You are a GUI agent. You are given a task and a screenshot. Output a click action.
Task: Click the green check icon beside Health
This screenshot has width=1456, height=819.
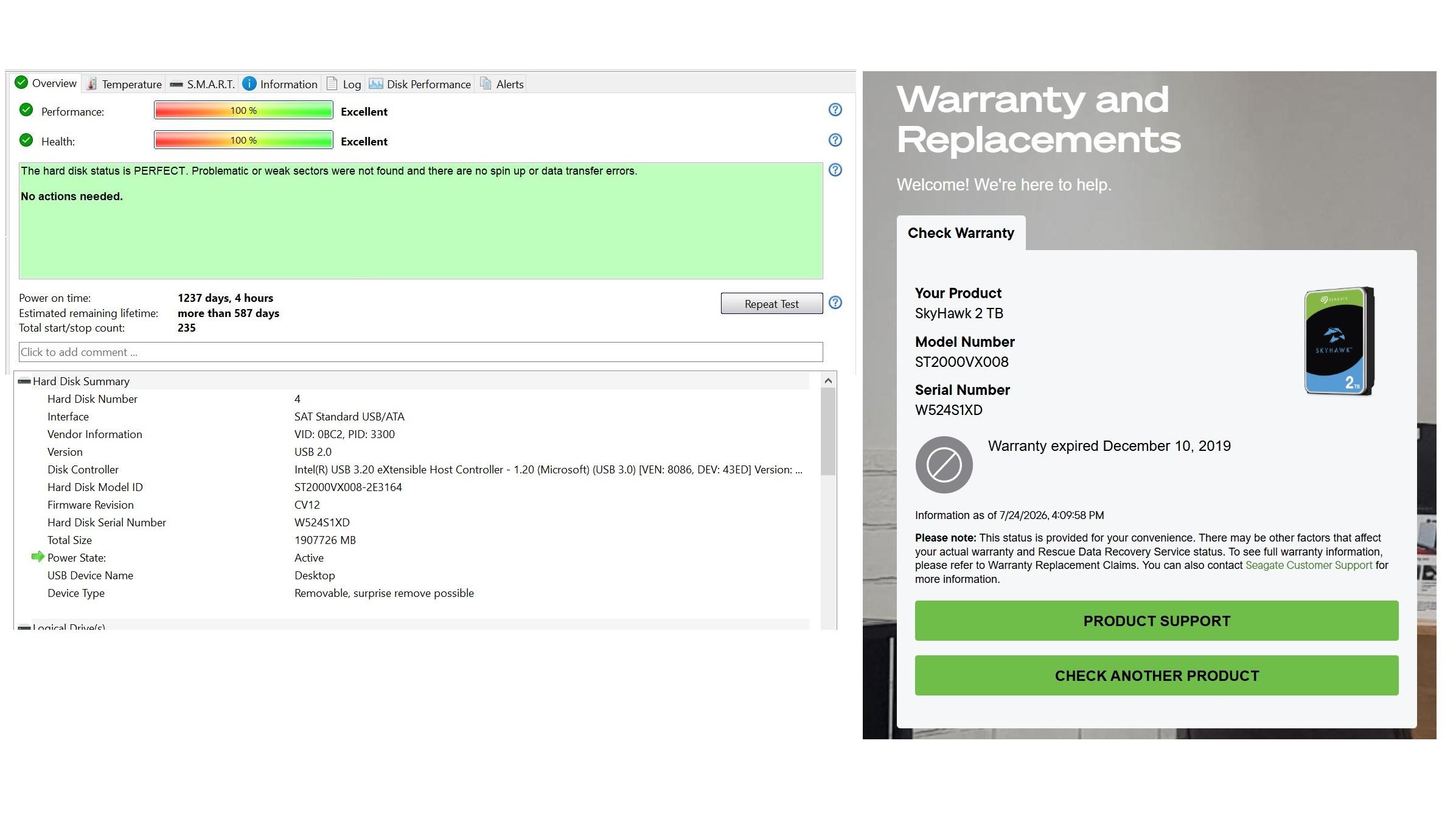click(26, 140)
